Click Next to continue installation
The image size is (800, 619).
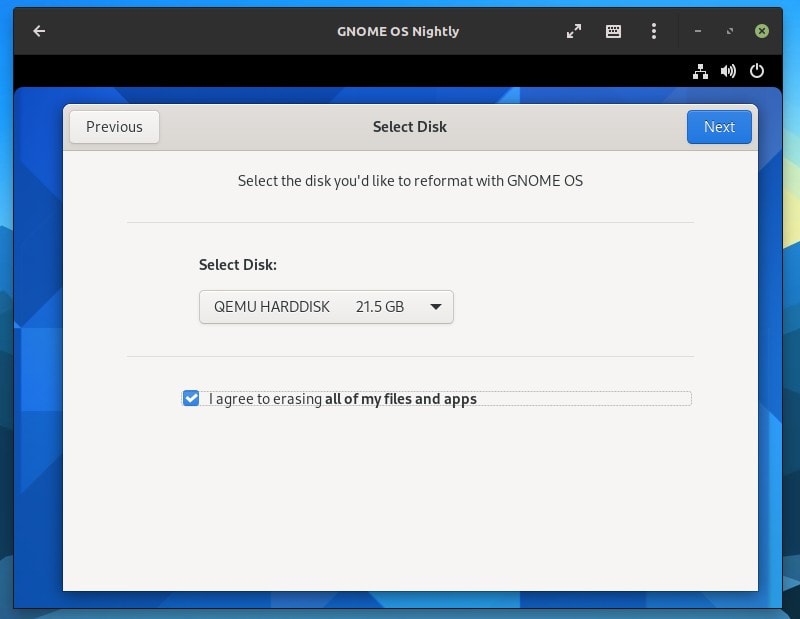click(x=719, y=127)
